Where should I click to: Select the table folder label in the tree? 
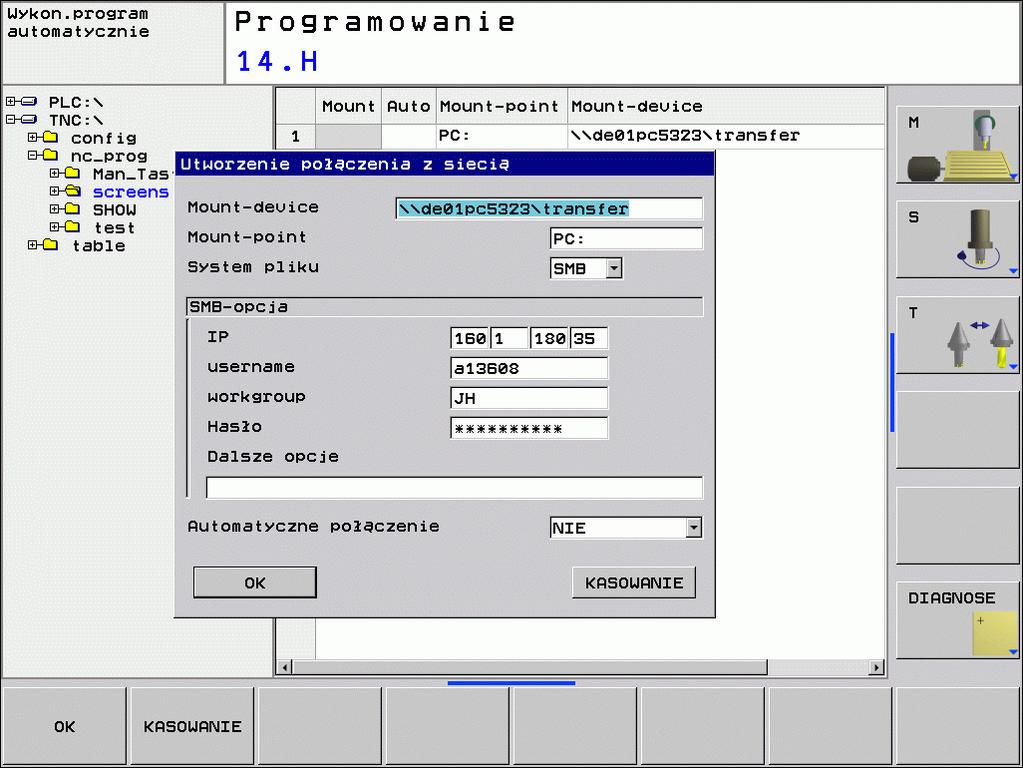pos(99,246)
